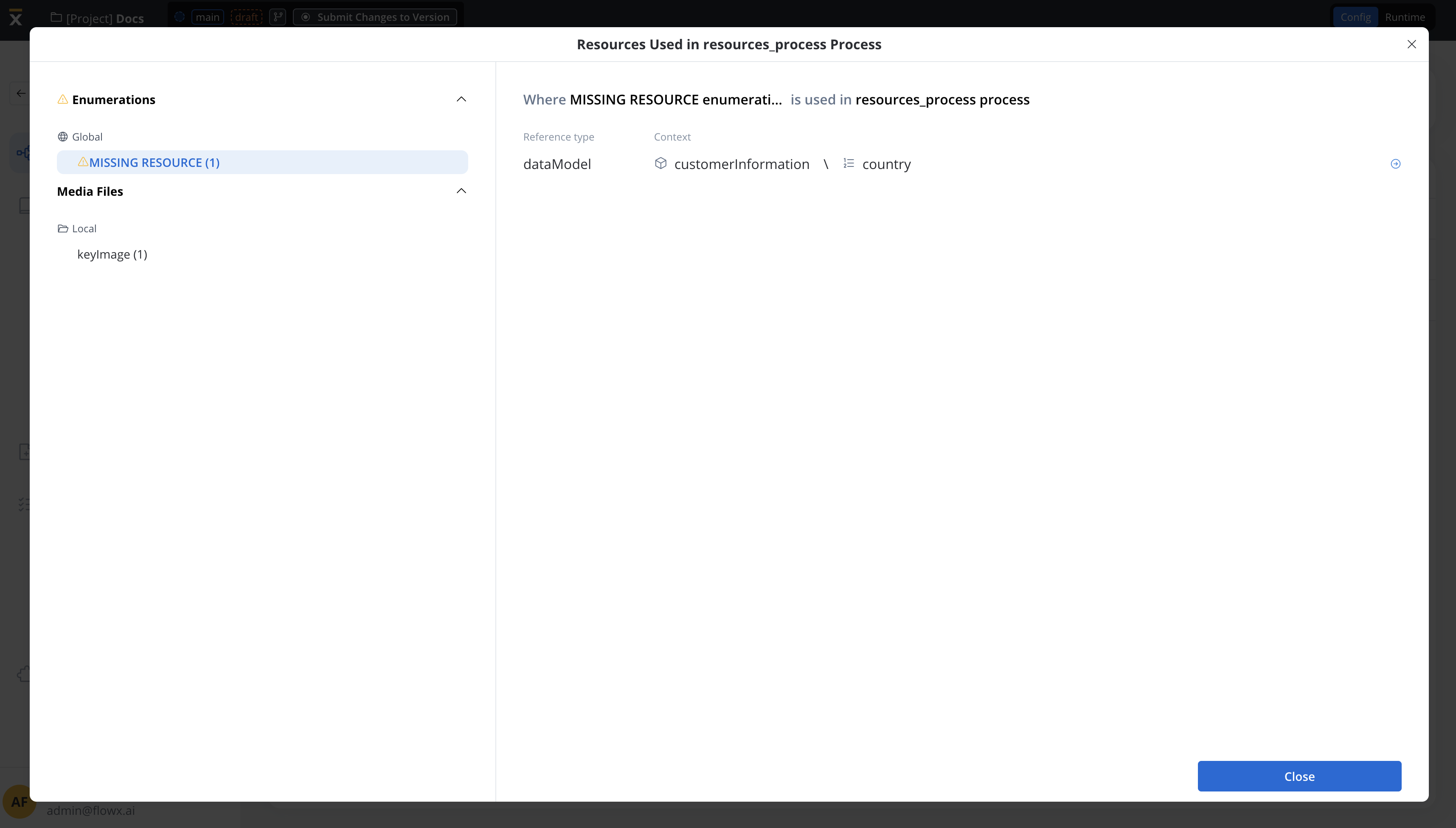Viewport: 1456px width, 828px height.
Task: Click the FlowX logo icon
Action: pyautogui.click(x=16, y=17)
